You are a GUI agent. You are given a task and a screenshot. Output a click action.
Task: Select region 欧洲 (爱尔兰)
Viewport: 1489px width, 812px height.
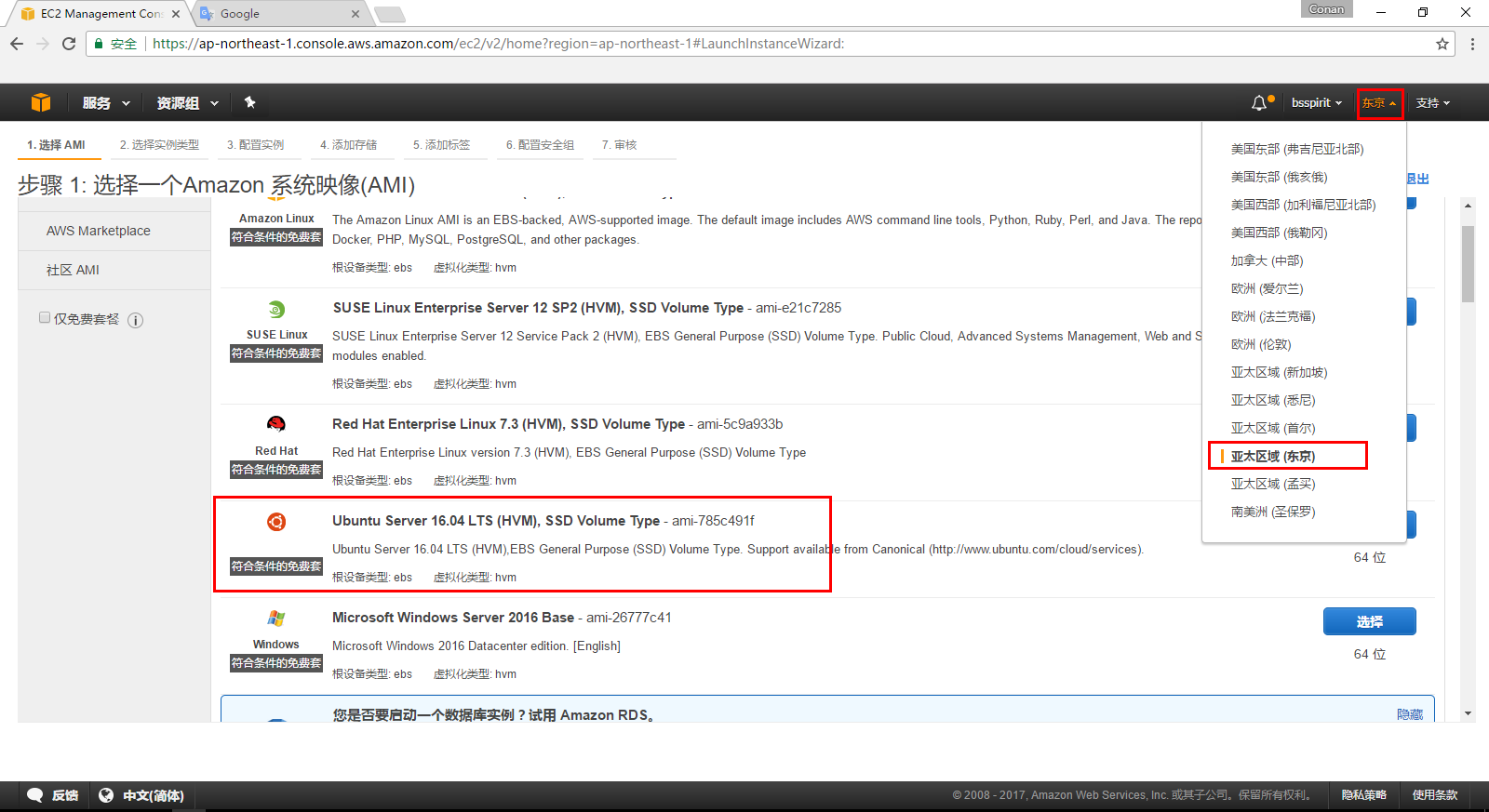click(1268, 288)
